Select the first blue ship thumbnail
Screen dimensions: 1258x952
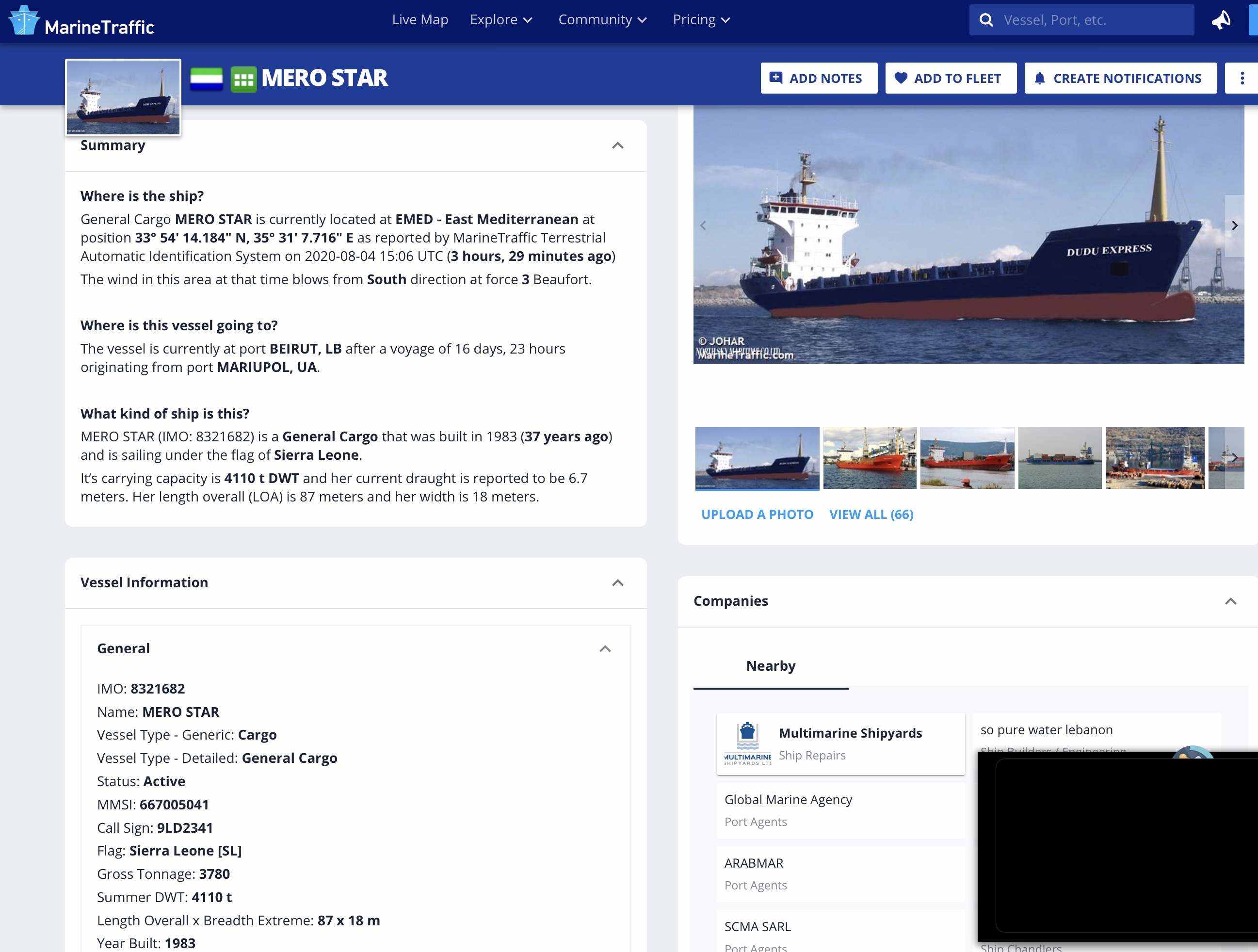pos(757,458)
